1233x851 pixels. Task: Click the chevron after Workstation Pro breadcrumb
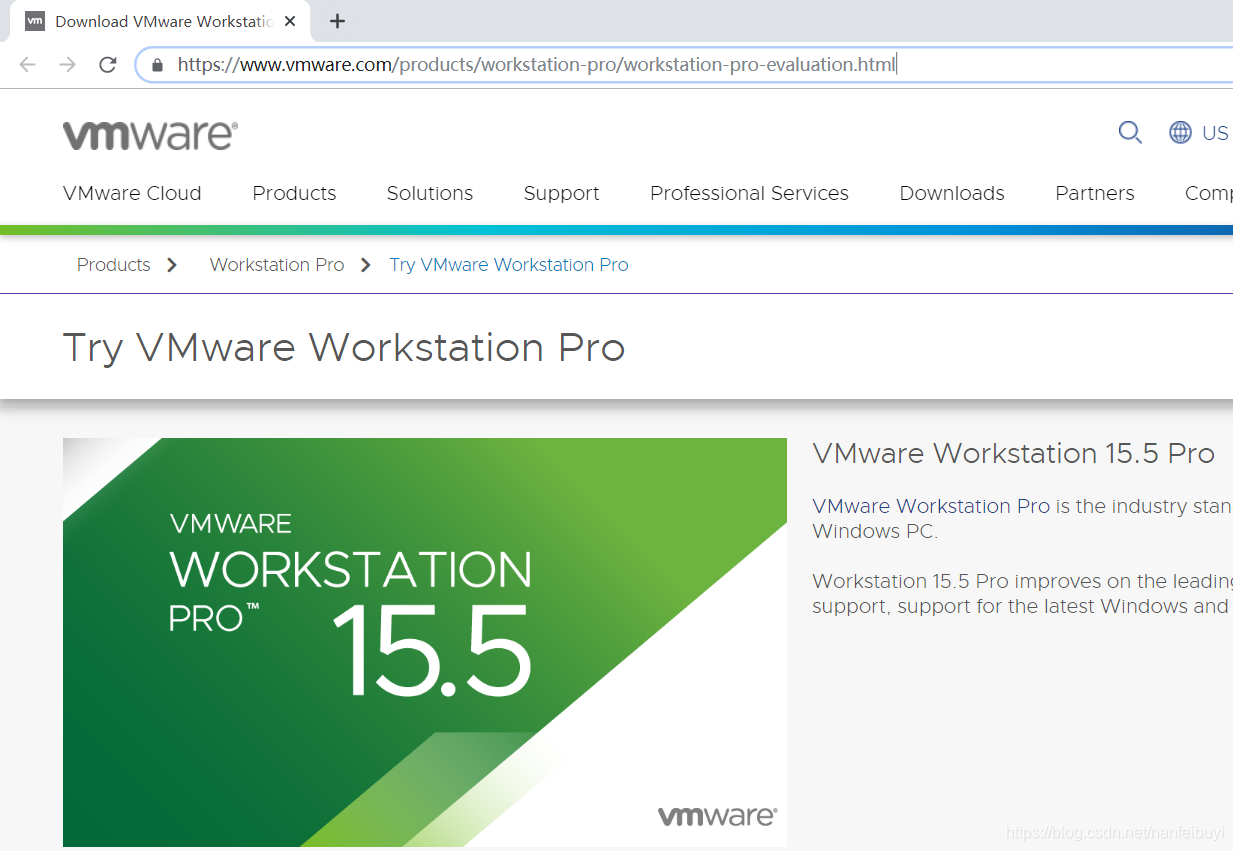pos(366,265)
